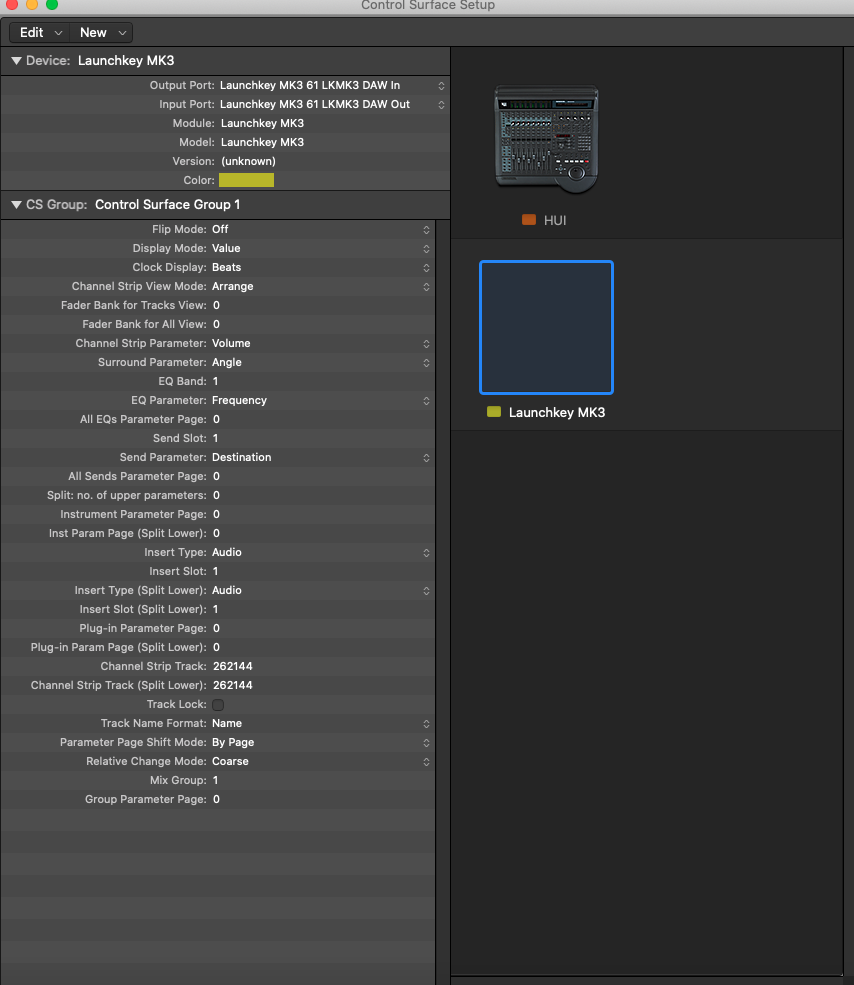Click the Group Parameter Page value
The height and width of the screenshot is (985, 854).
coord(216,799)
